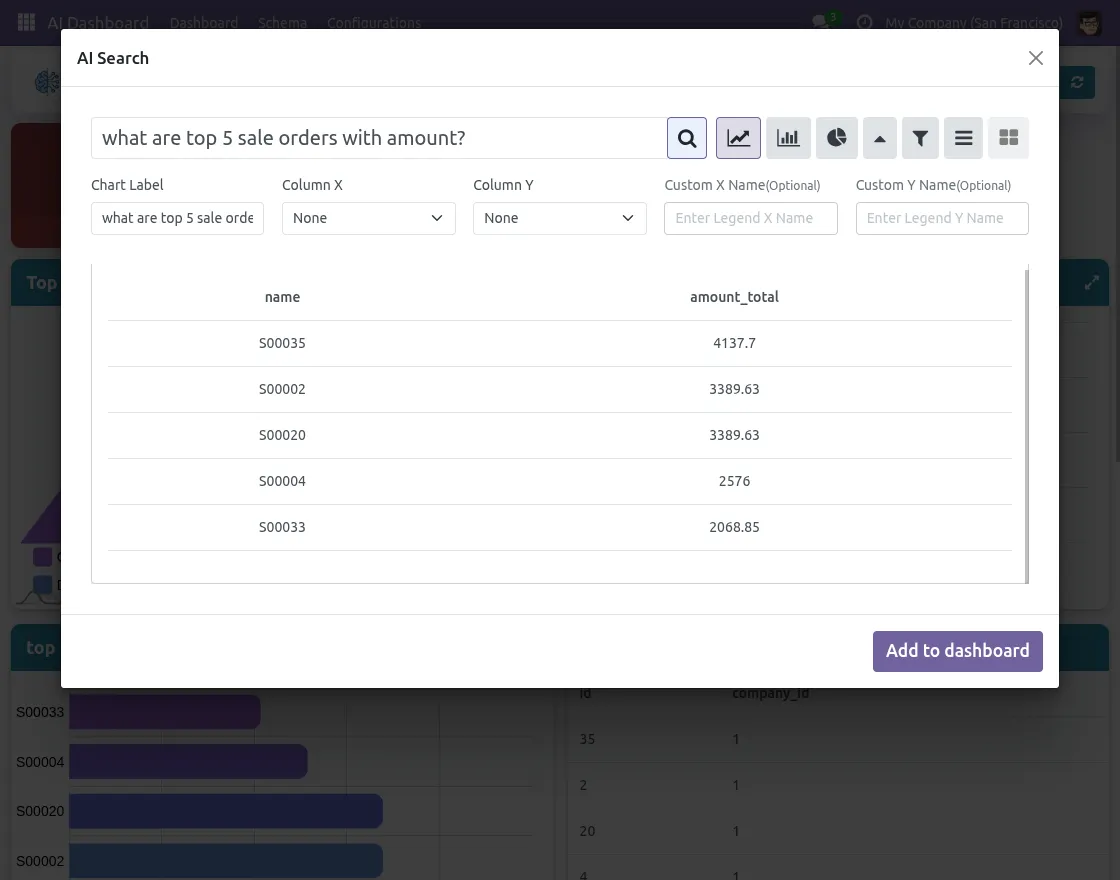
Task: Click the Chart Label input field
Action: coord(177,218)
